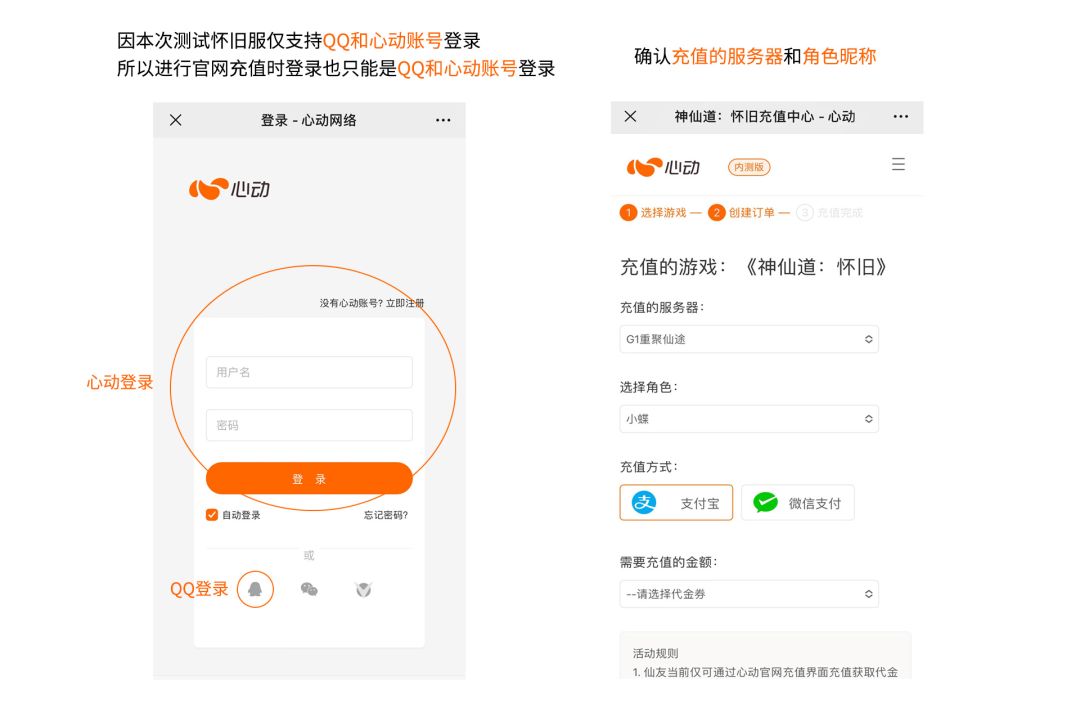Open the 请选择代金券 amount dropdown
Screen dimensions: 1080x712
click(749, 594)
